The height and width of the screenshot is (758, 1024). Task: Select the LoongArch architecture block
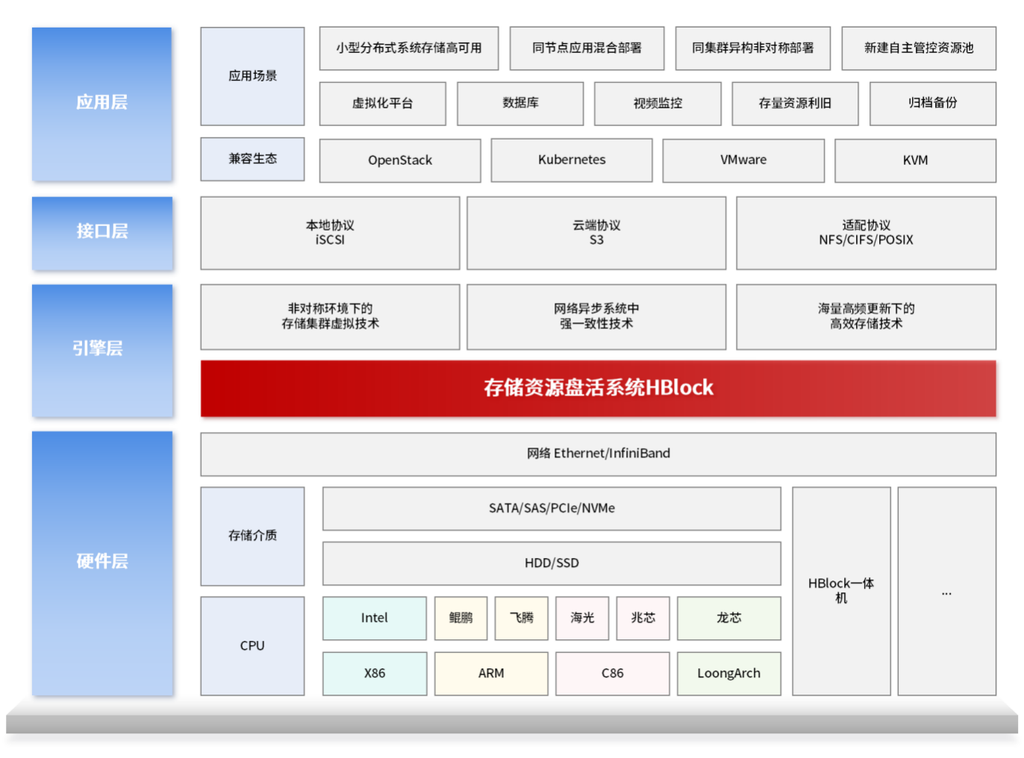(729, 673)
